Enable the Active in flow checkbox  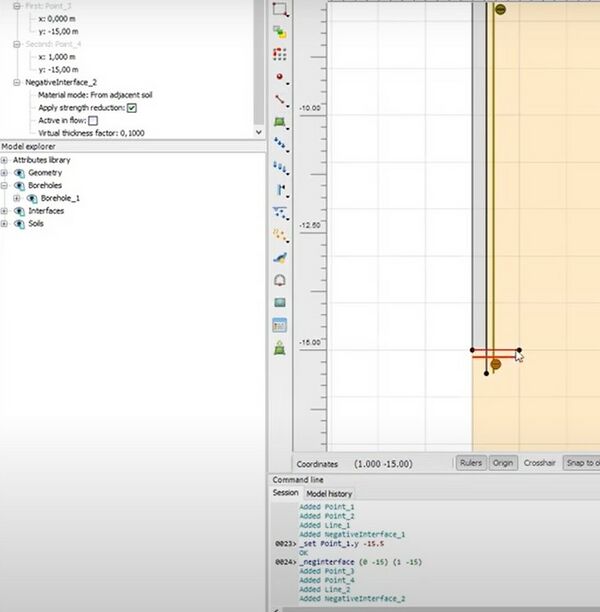tap(93, 120)
